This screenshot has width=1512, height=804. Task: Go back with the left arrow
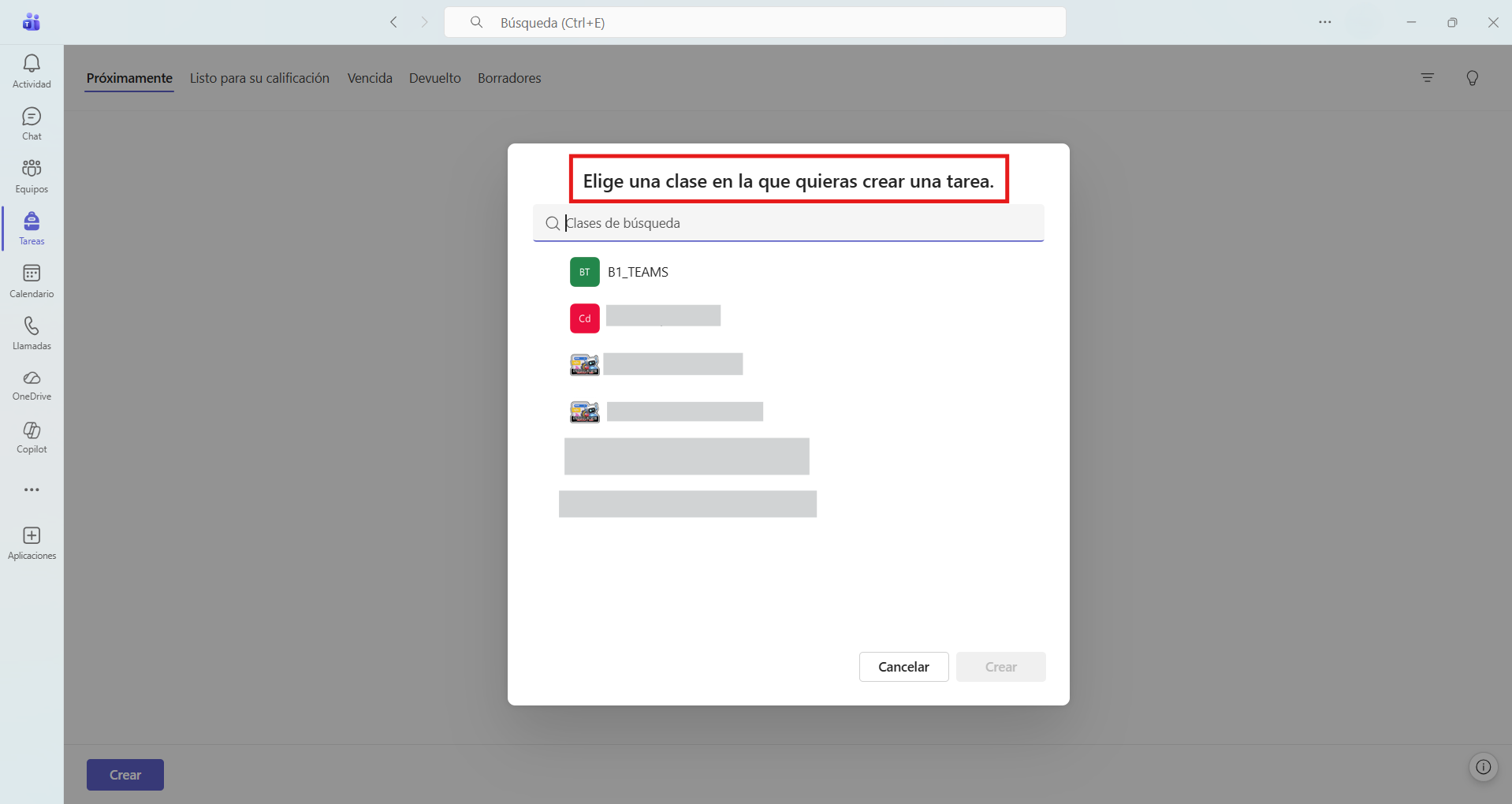393,22
